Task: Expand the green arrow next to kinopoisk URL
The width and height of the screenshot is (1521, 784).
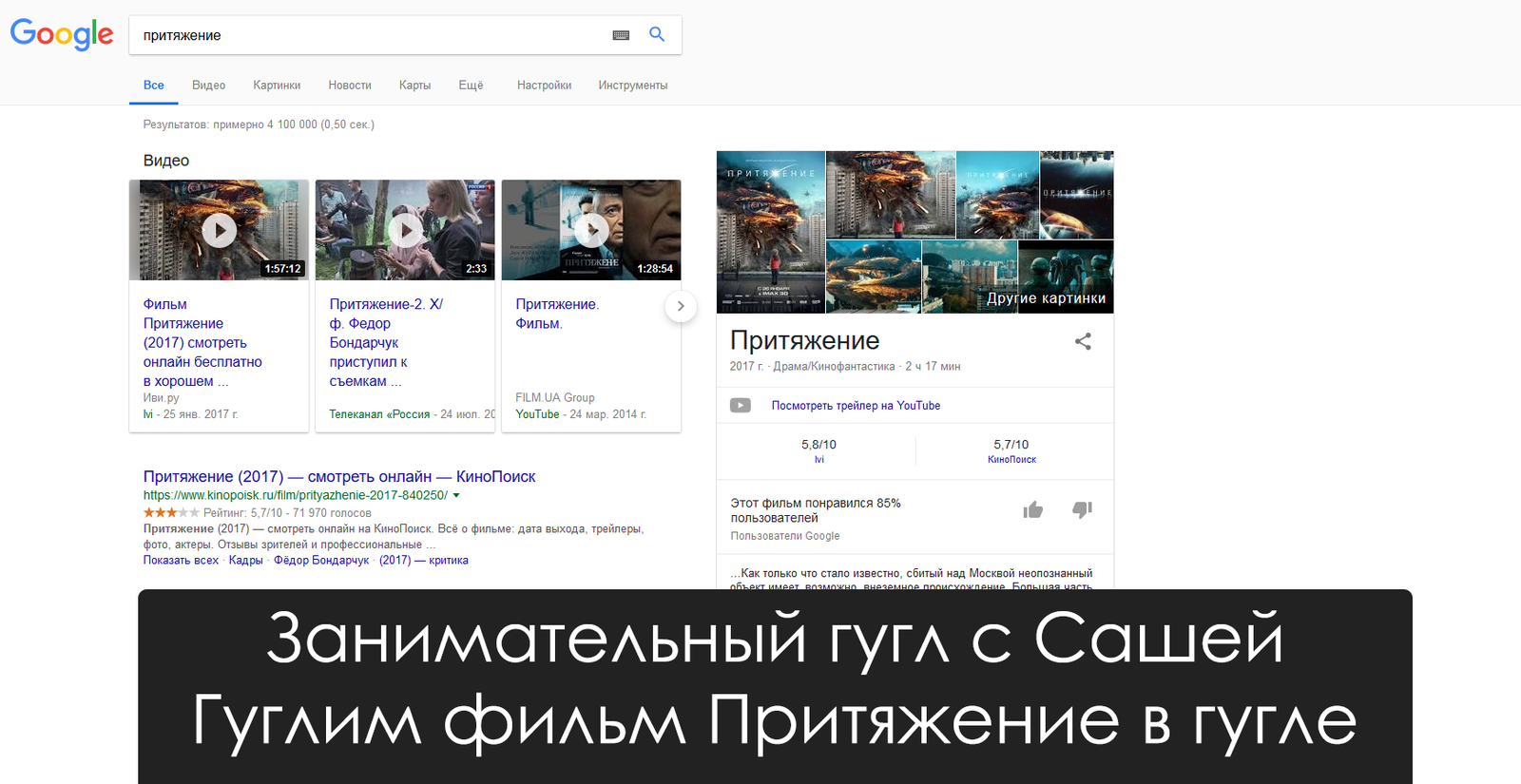Action: point(456,495)
